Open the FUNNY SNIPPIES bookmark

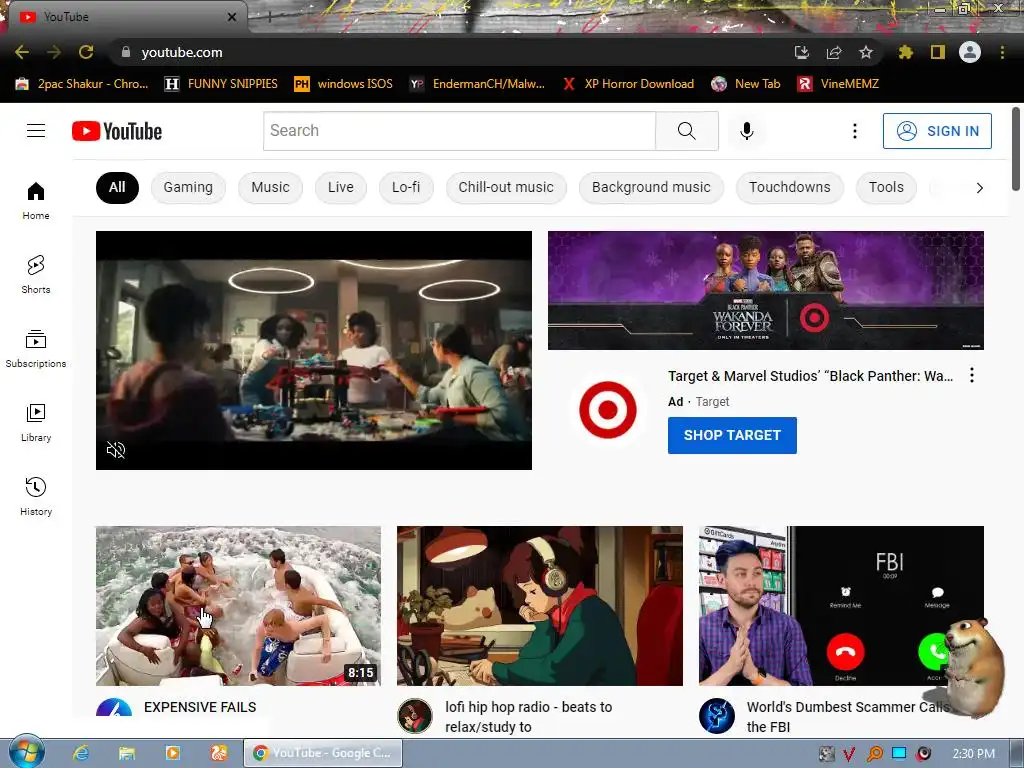point(221,84)
